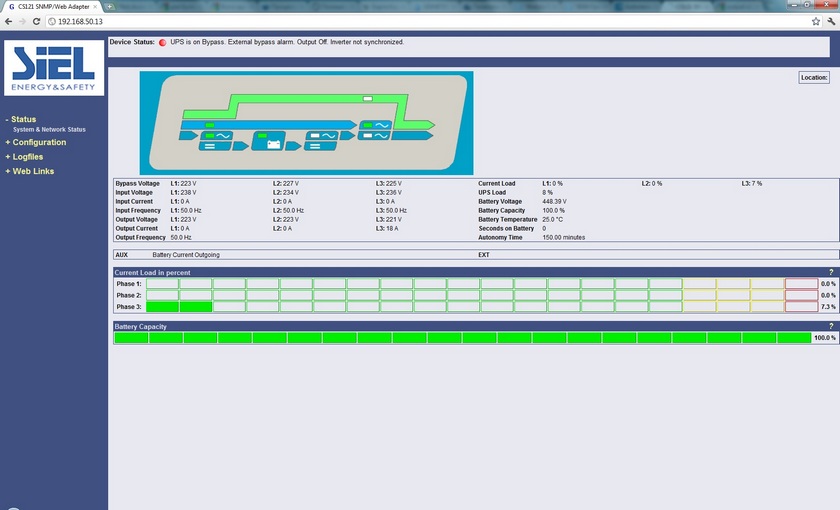The image size is (840, 510).
Task: Click the battery symbol in the UPS diagram
Action: [274, 144]
